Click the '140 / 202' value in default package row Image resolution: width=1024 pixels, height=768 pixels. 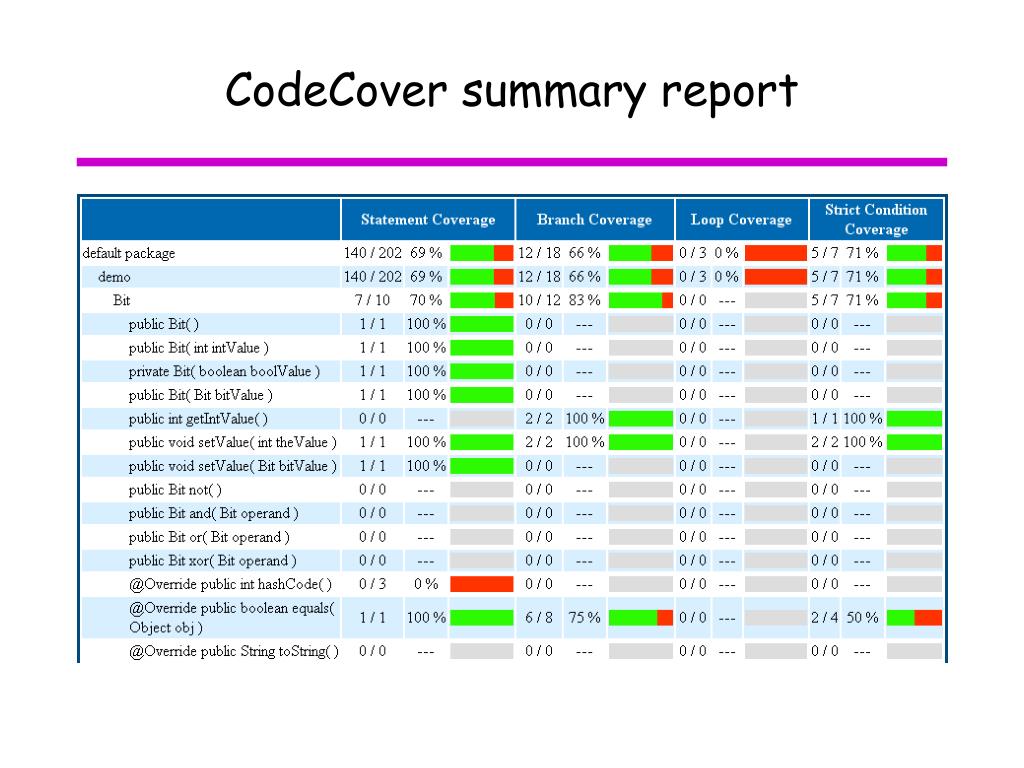373,253
